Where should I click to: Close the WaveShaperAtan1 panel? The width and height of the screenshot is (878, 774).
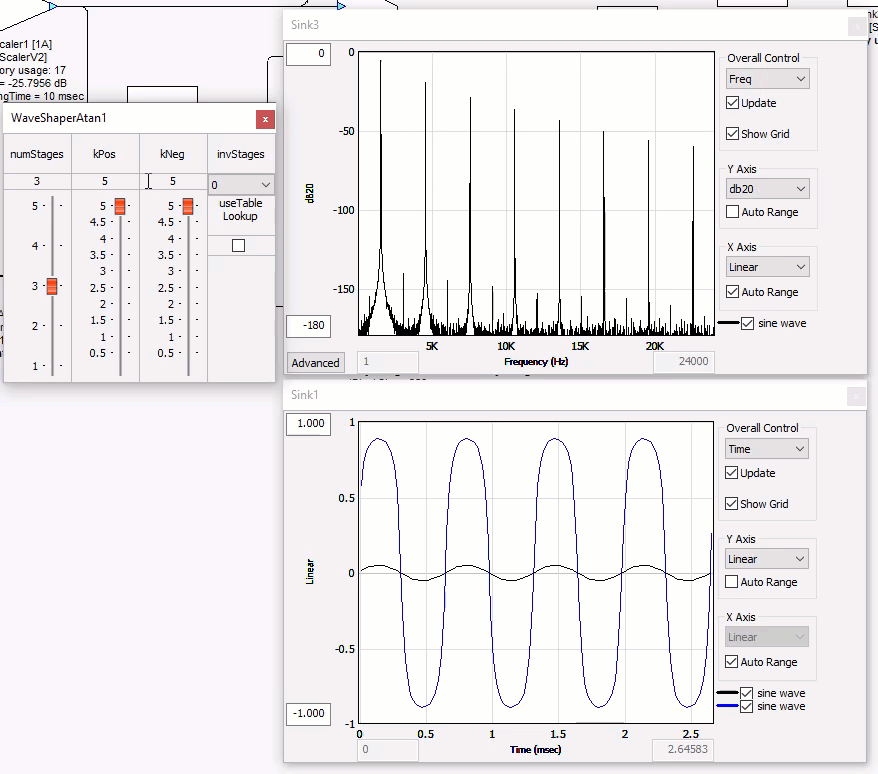(x=265, y=119)
